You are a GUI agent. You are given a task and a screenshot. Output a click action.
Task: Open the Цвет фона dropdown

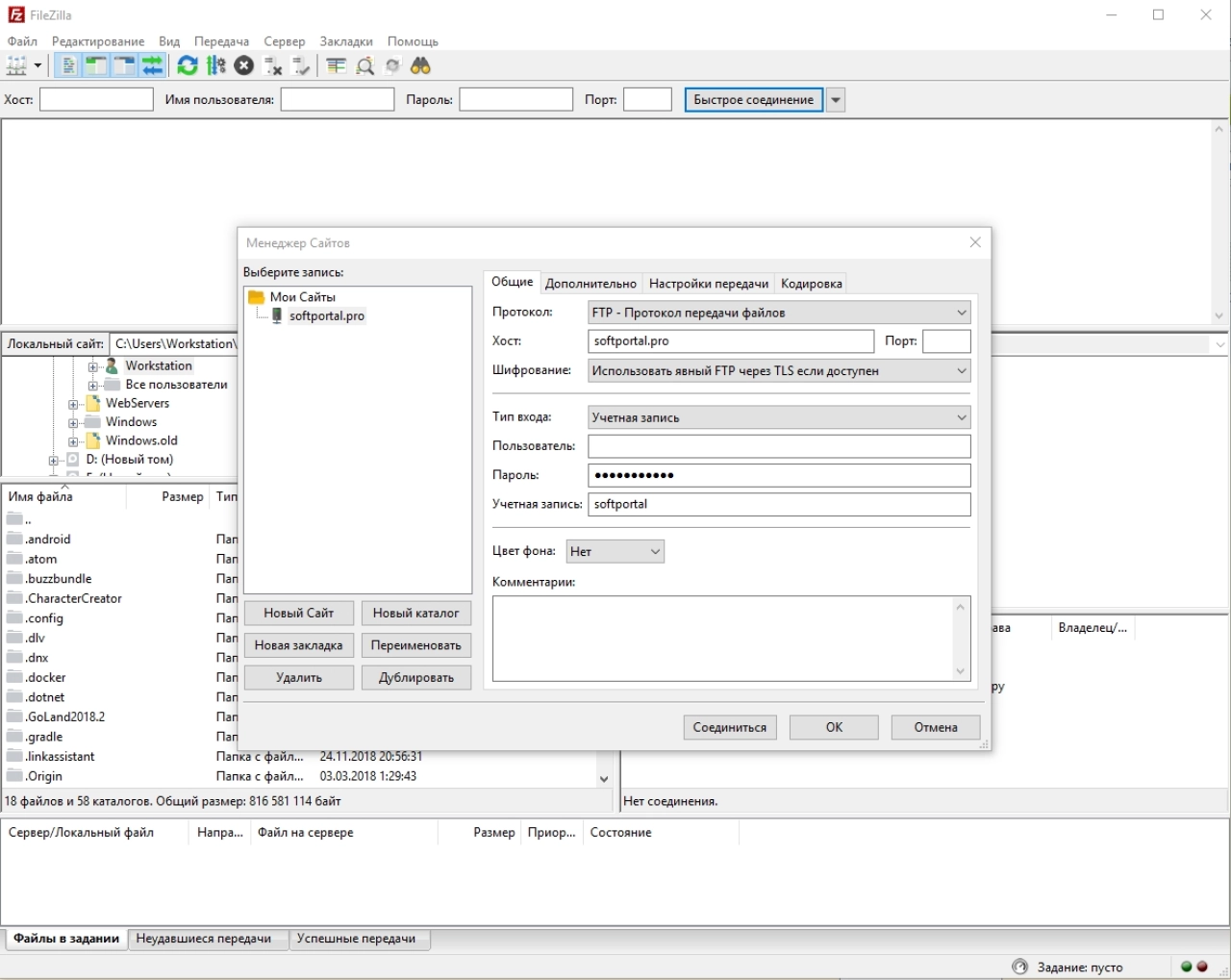pyautogui.click(x=615, y=551)
